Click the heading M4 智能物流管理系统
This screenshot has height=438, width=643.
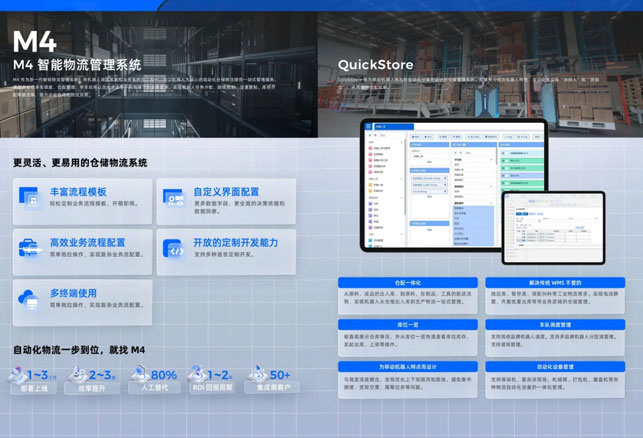[77, 65]
